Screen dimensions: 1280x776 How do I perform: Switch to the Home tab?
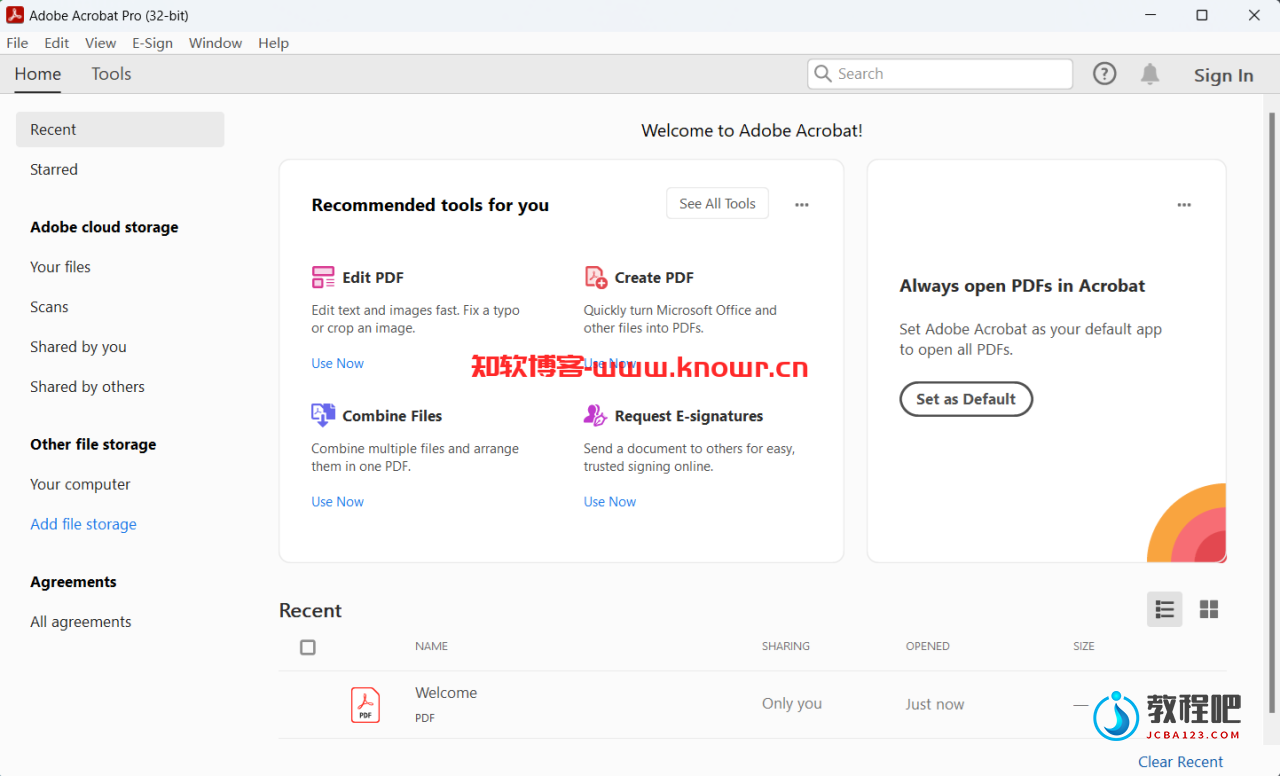(38, 74)
